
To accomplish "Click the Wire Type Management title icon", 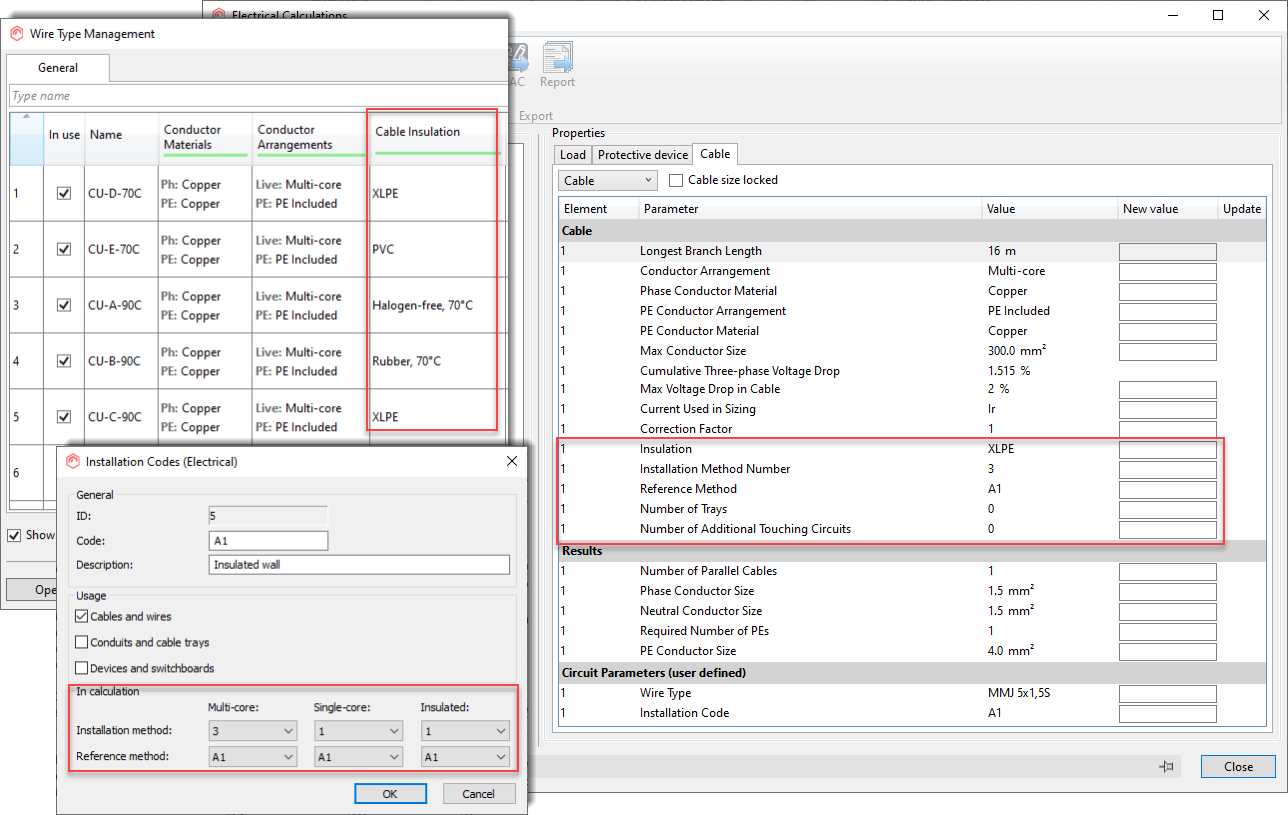I will click(16, 33).
